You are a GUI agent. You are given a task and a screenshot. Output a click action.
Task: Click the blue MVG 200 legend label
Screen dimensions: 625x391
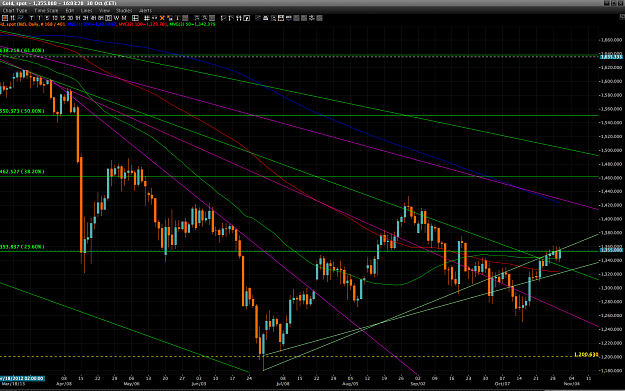(x=92, y=24)
